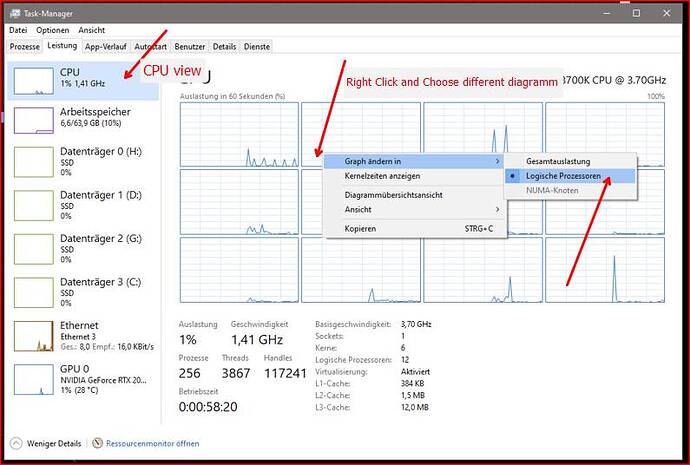The image size is (690, 465).
Task: Close the Task-Manager window
Action: tap(667, 13)
